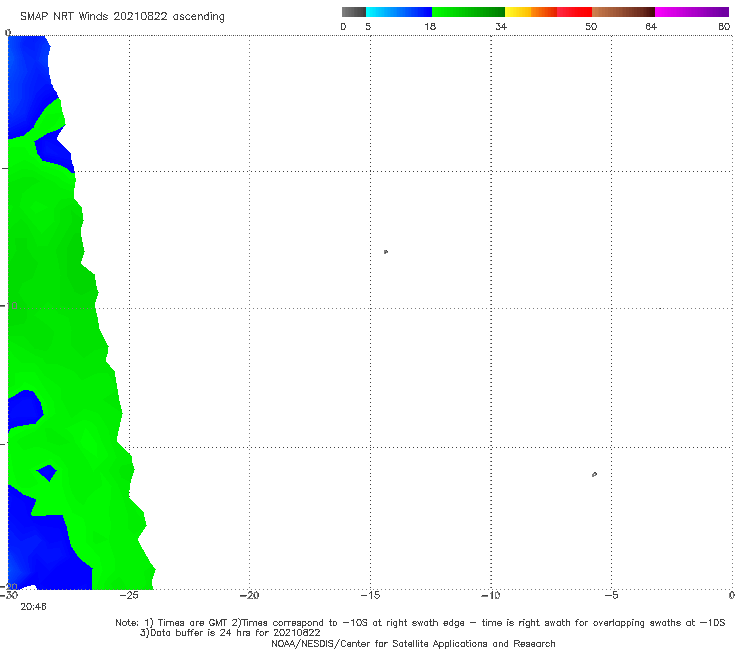Click the magenta 64-80 color bar segment
Image resolution: width=740 pixels, height=650 pixels.
692,12
